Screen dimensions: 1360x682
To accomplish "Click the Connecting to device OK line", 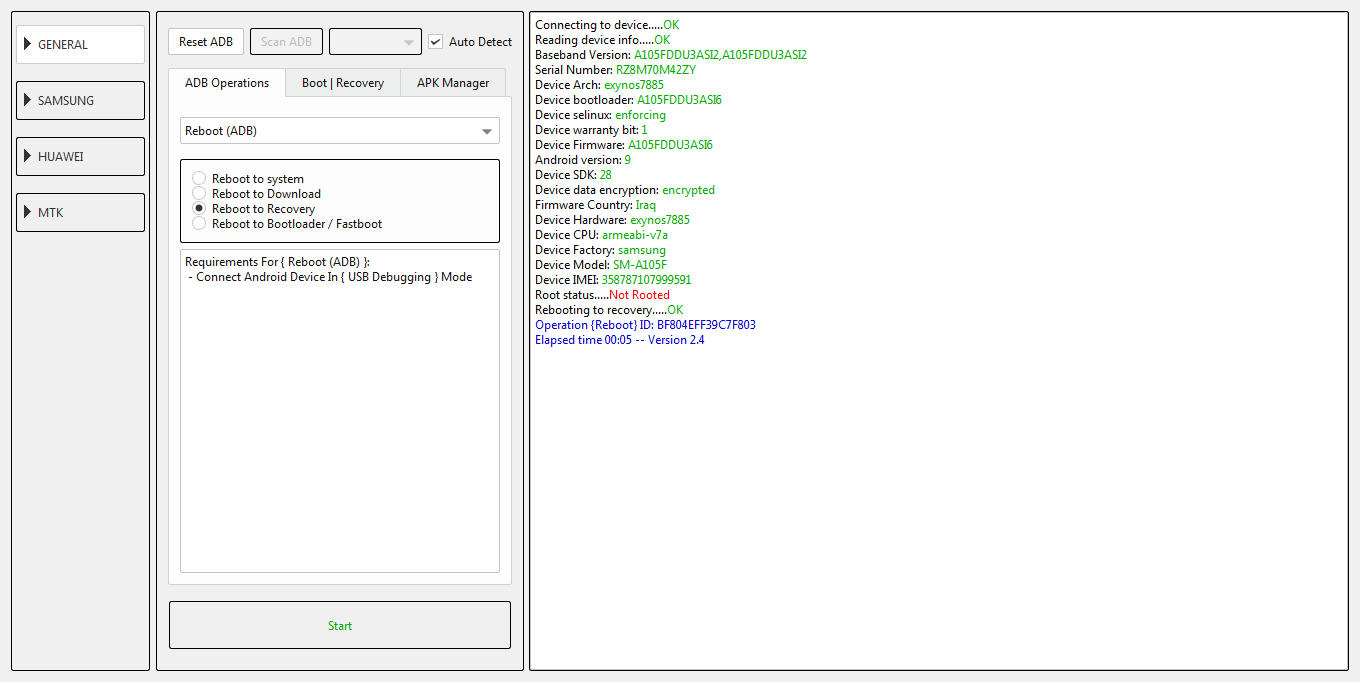I will pyautogui.click(x=607, y=25).
